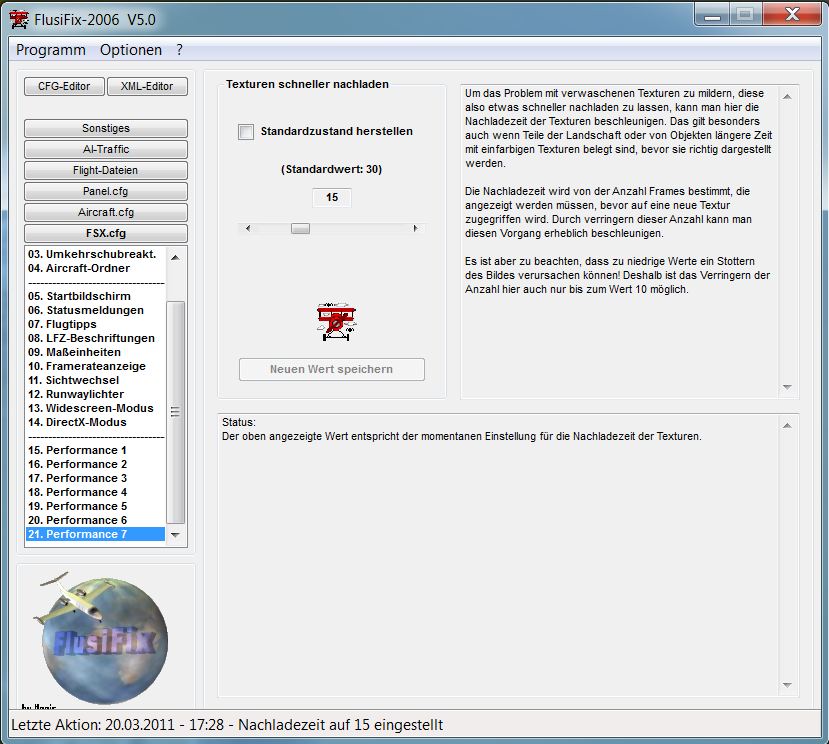The height and width of the screenshot is (744, 829).
Task: Click the description text scroll-down arrow
Action: [787, 387]
